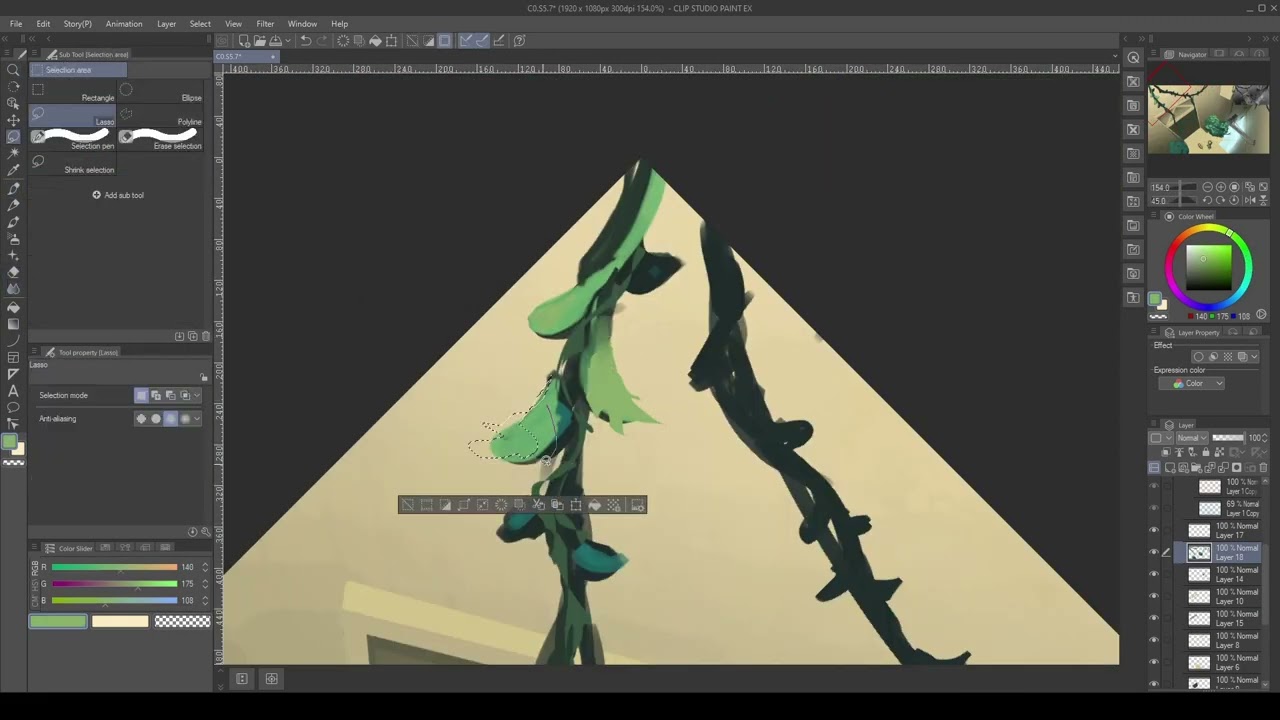Open blending mode Normal dropdown
Image resolution: width=1280 pixels, height=720 pixels.
(1191, 438)
